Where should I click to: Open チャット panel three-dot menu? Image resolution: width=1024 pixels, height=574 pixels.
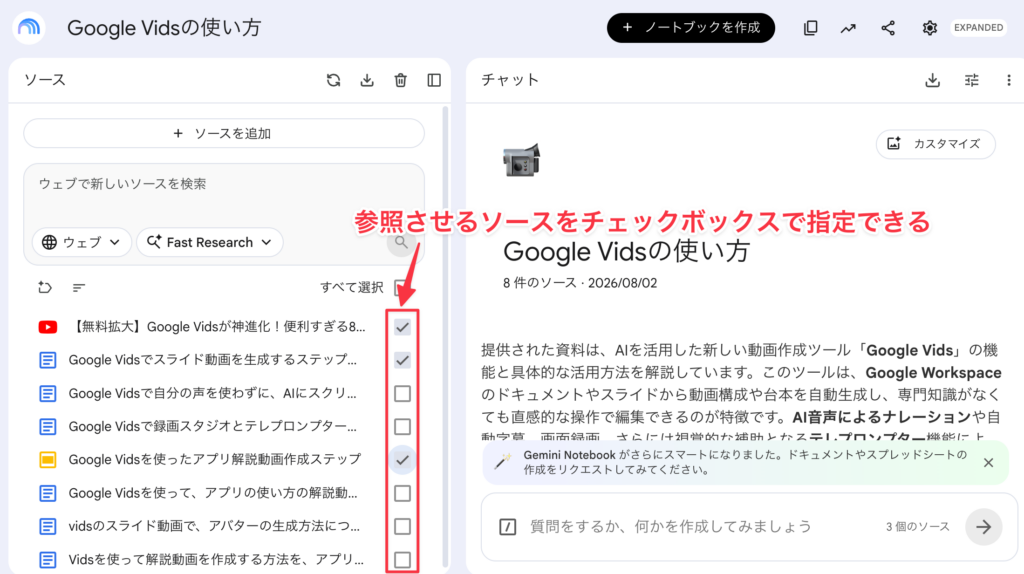[x=1009, y=80]
